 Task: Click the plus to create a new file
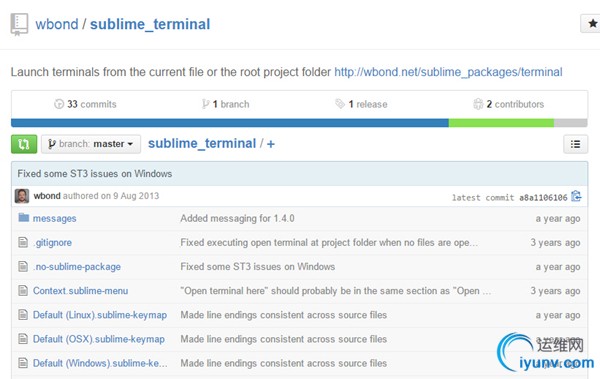click(x=271, y=144)
